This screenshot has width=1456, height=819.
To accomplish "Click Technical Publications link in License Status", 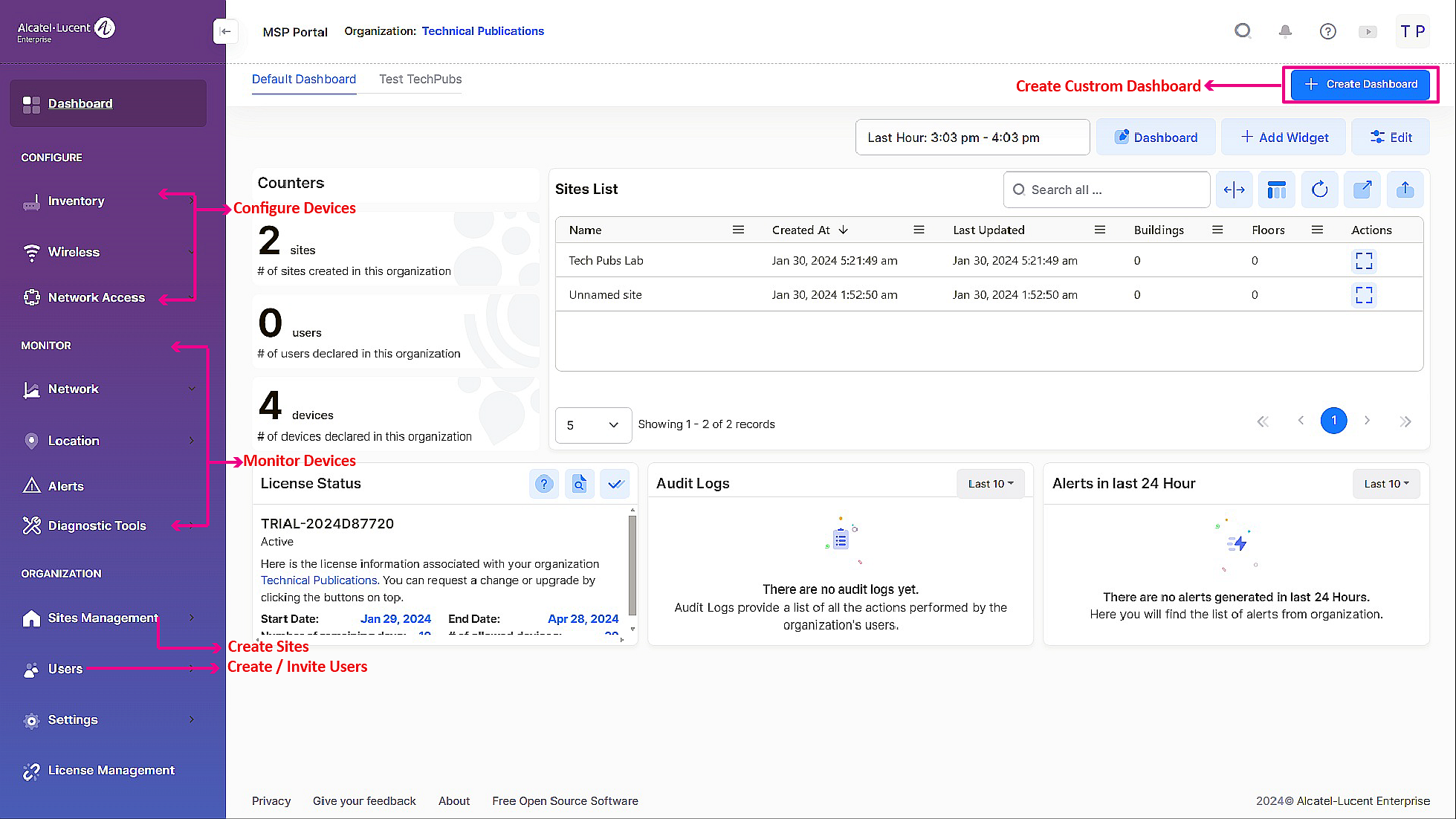I will click(319, 580).
